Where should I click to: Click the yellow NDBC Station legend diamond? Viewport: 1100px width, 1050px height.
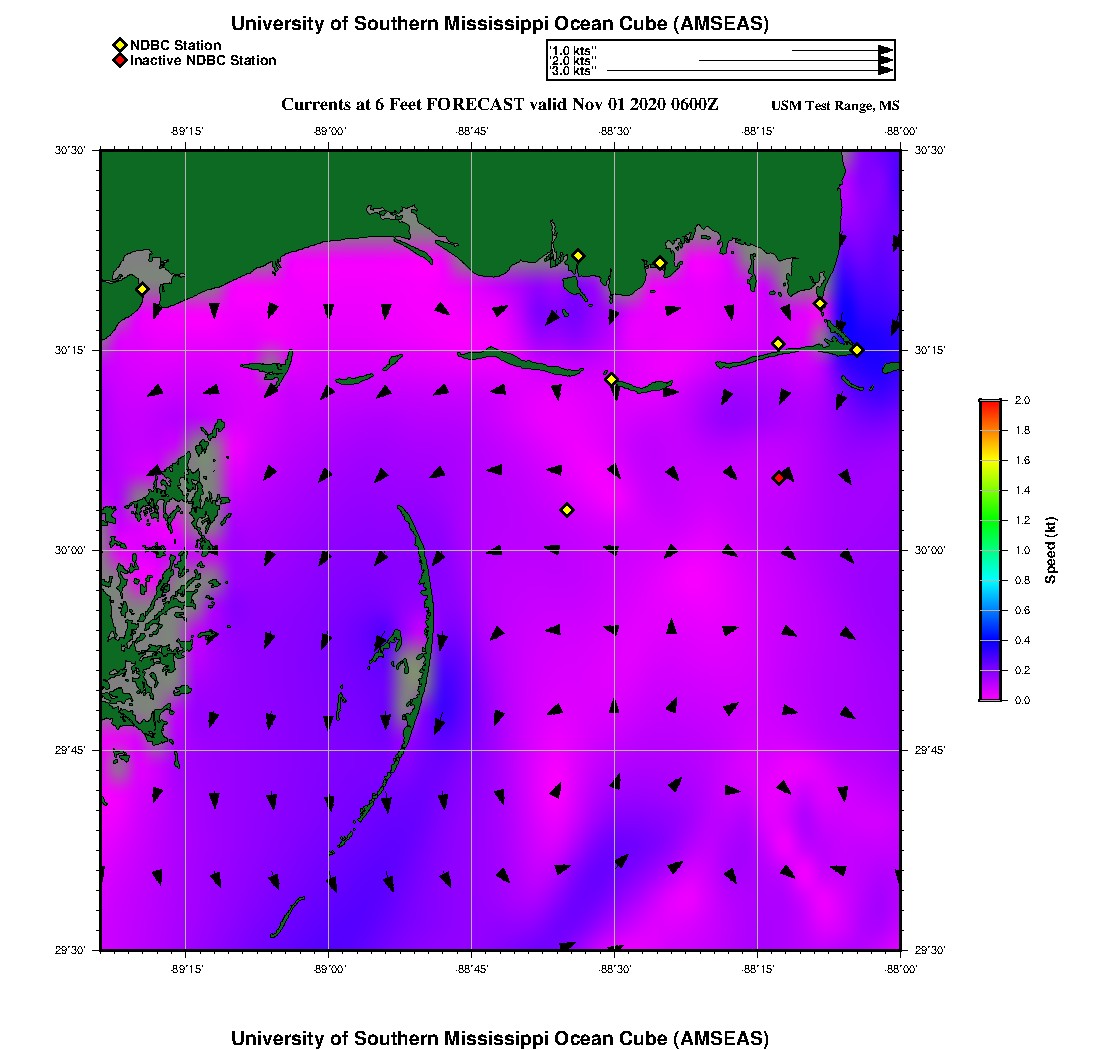pyautogui.click(x=119, y=45)
